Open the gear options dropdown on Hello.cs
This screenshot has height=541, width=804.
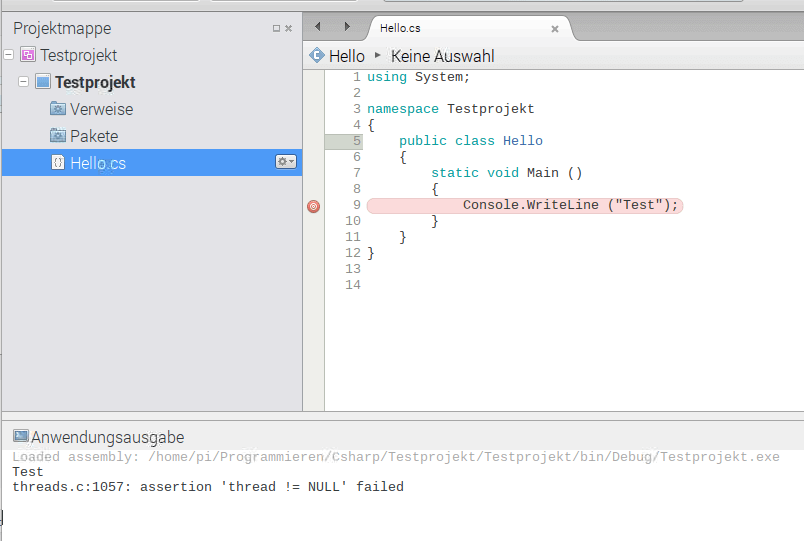[x=286, y=162]
